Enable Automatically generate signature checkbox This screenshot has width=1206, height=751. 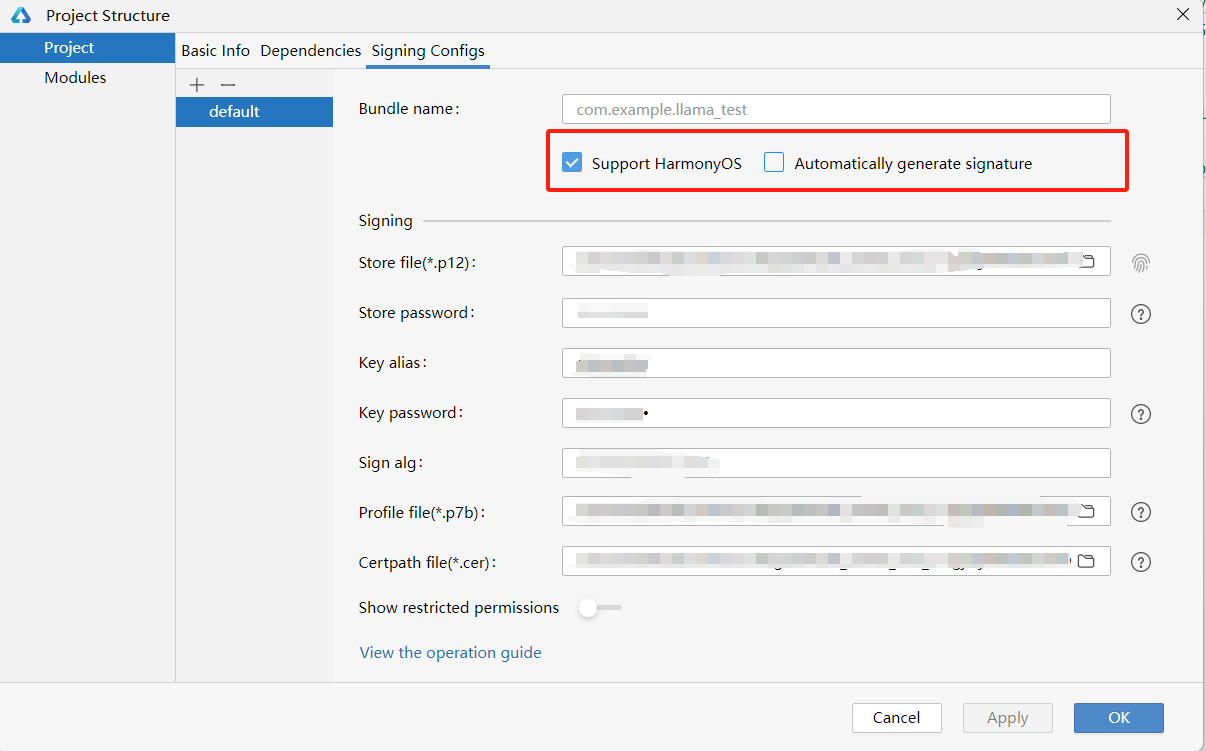(774, 163)
